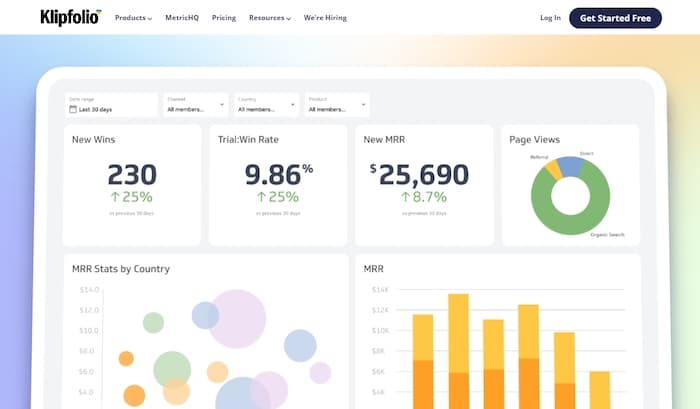
Task: Click the large purple bubble in MRR Stats
Action: click(x=237, y=318)
